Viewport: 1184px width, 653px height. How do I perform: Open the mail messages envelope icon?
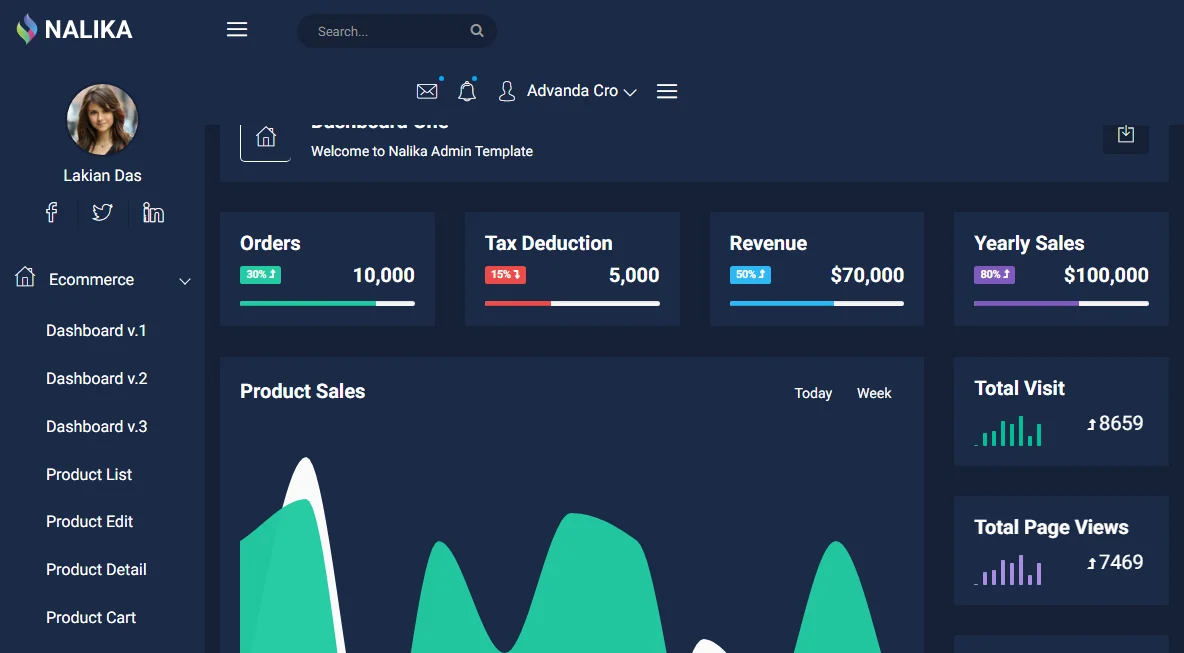click(427, 91)
